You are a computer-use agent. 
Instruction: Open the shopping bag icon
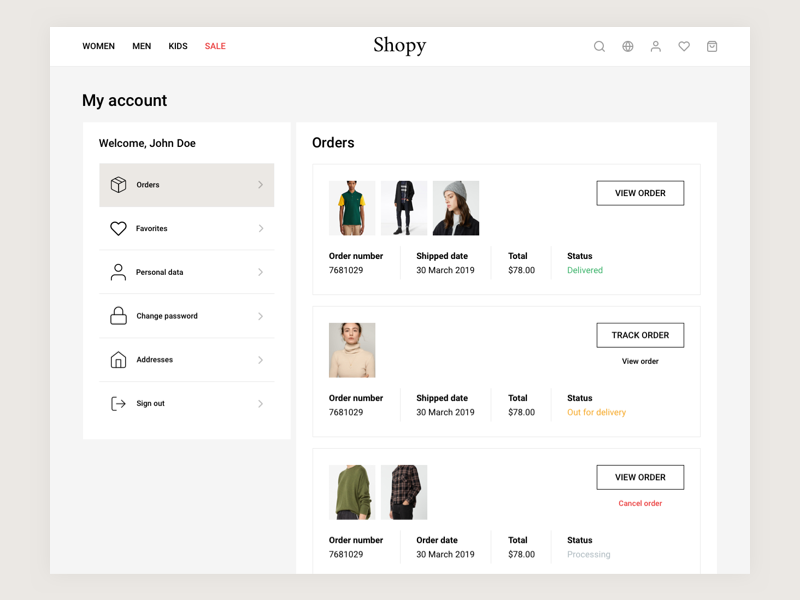(711, 46)
